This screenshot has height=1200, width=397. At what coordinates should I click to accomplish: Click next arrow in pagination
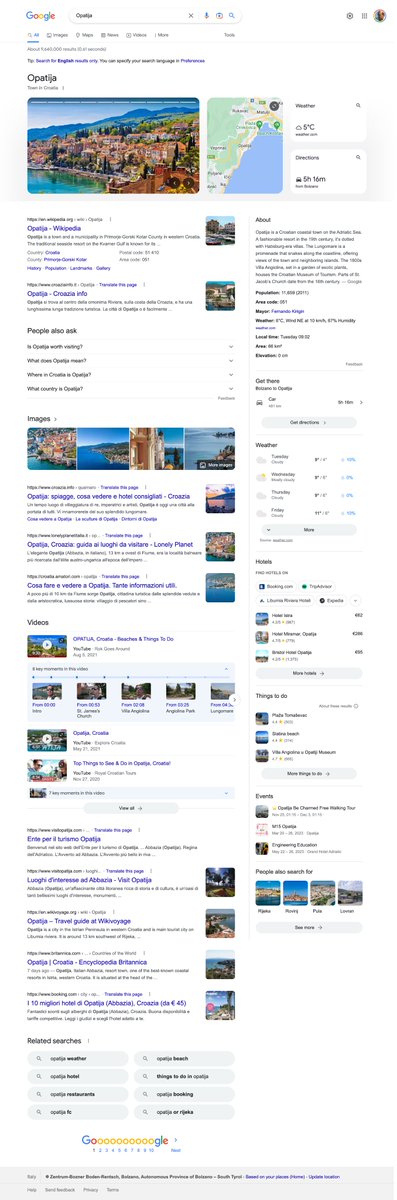point(176,1141)
